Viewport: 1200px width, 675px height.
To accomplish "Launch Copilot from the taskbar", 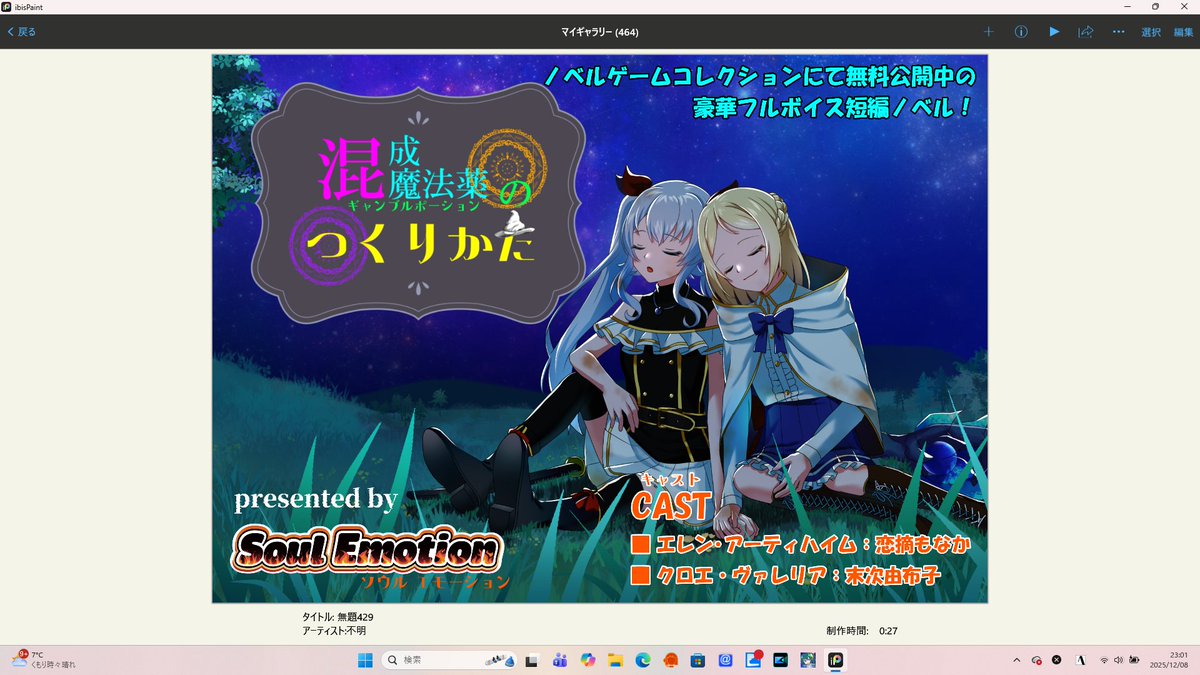I will coord(589,660).
